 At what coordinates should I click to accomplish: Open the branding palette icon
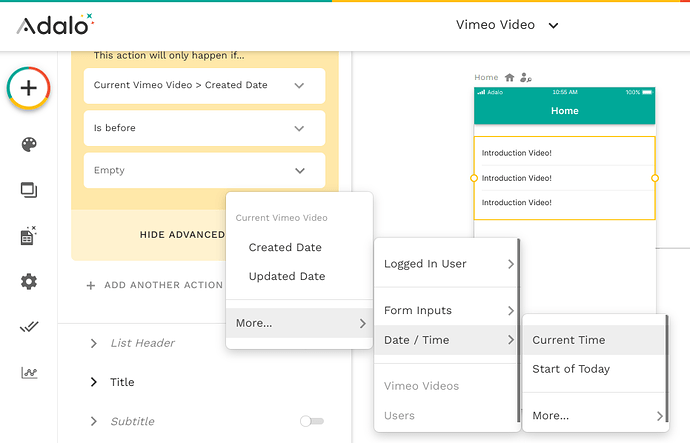(29, 145)
